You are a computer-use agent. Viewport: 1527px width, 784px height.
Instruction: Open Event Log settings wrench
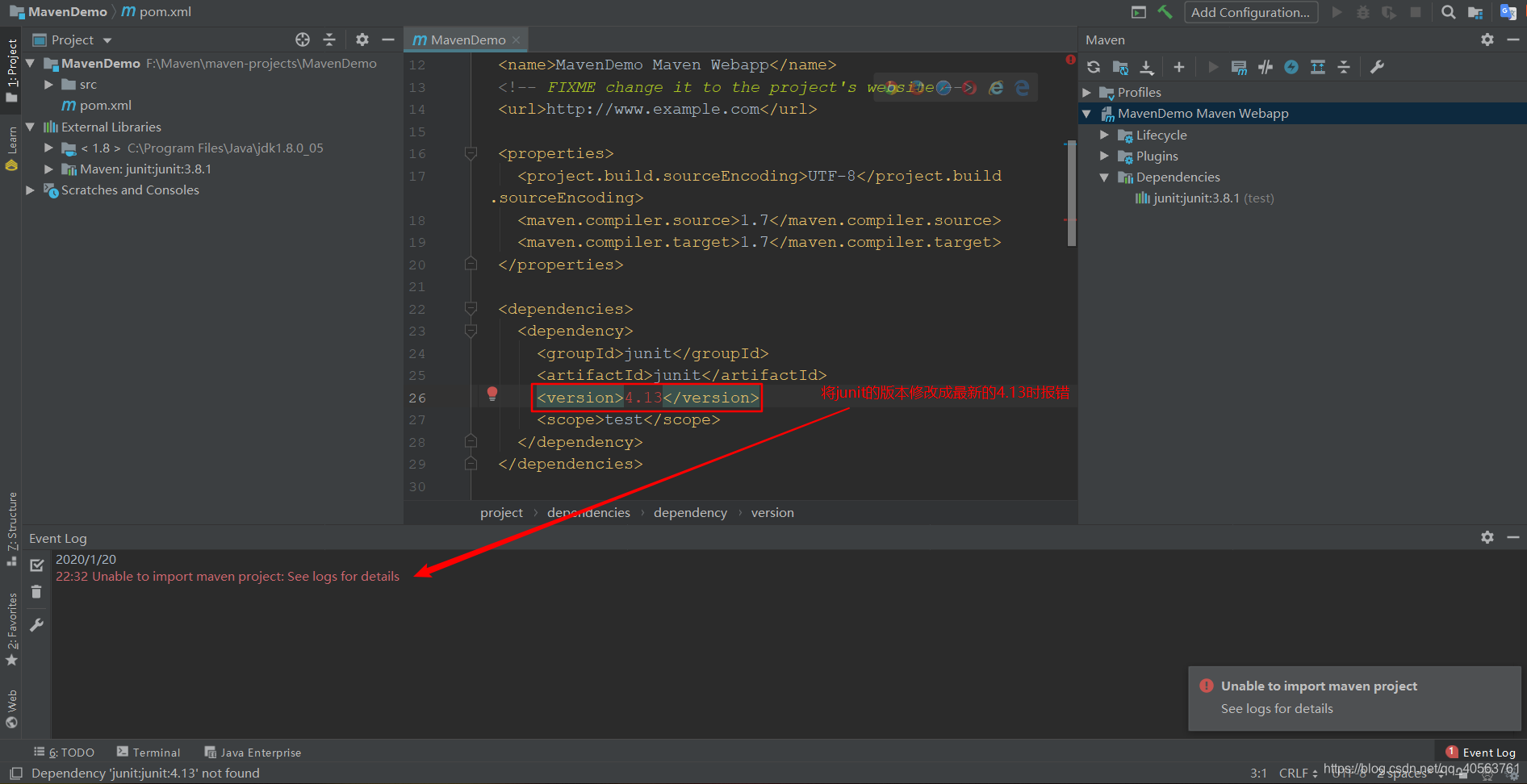tap(36, 625)
